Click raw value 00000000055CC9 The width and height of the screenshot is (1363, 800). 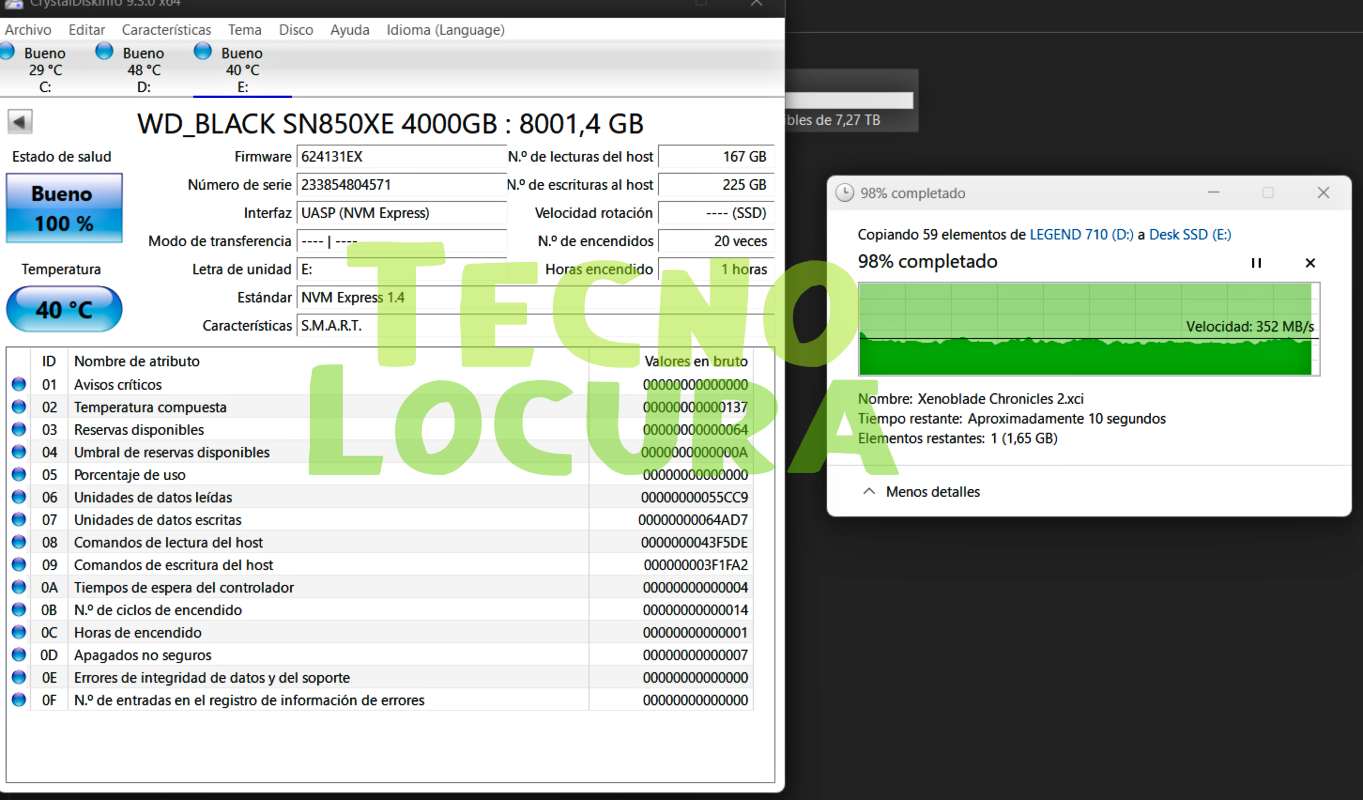click(695, 497)
